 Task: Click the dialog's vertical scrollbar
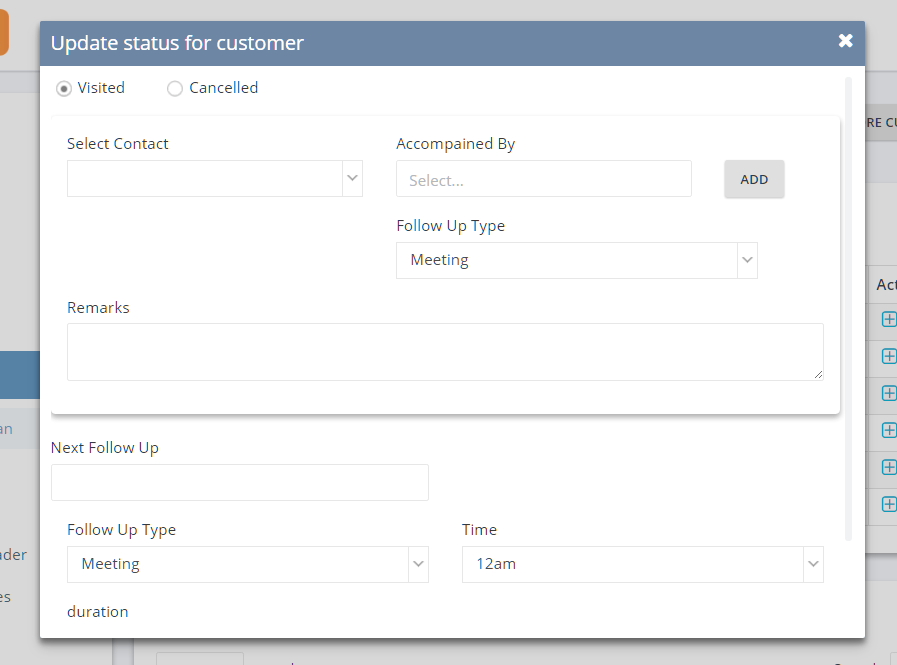[x=848, y=309]
